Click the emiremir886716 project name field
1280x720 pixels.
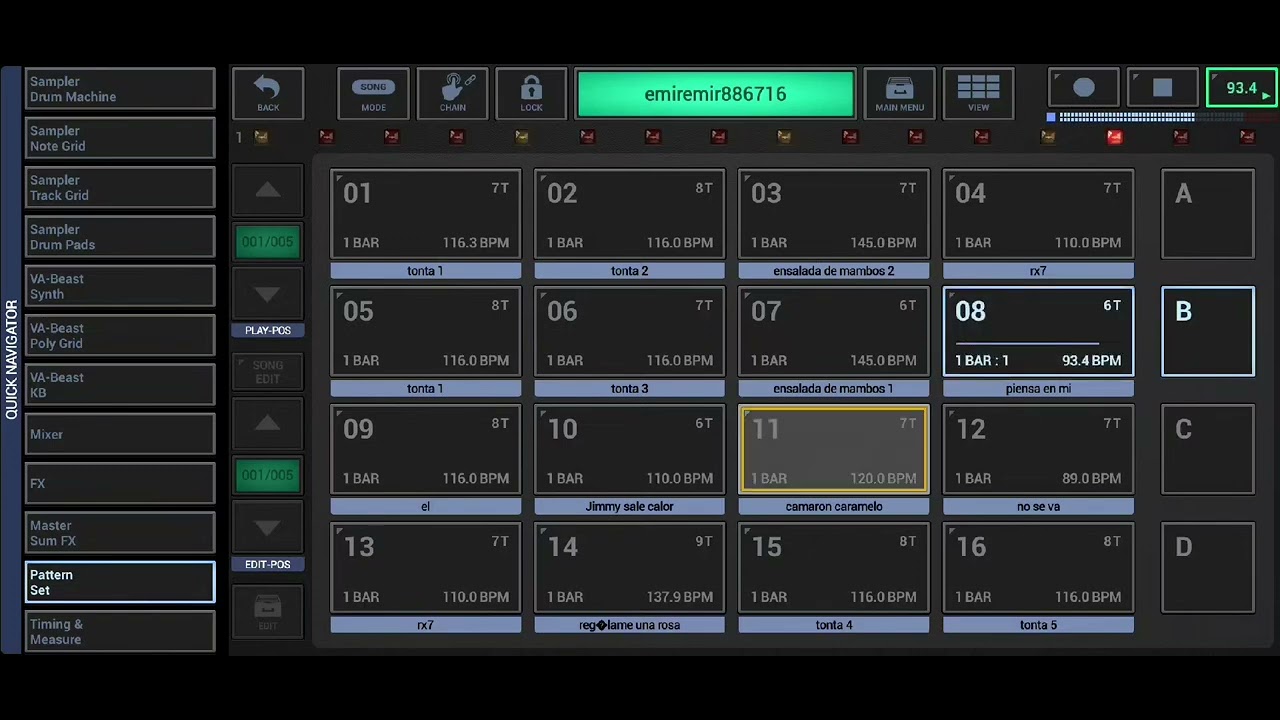[x=715, y=94]
